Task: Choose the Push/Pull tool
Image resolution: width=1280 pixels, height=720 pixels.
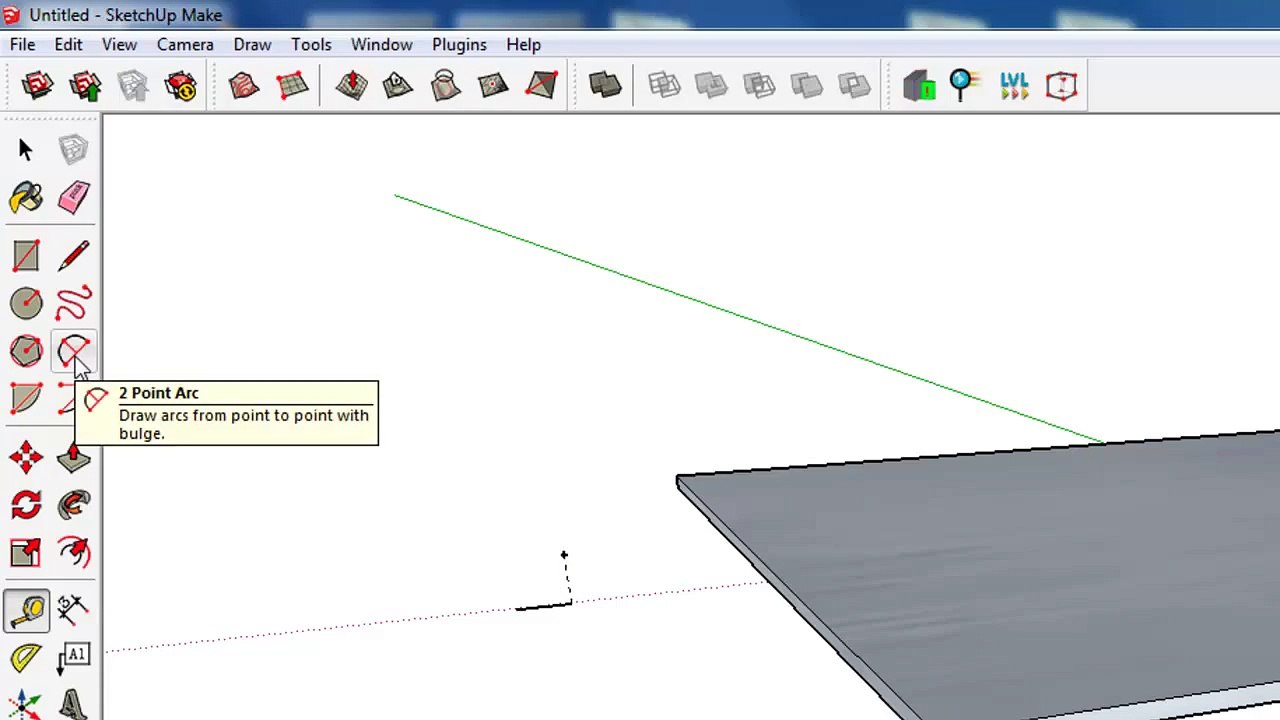Action: click(73, 458)
